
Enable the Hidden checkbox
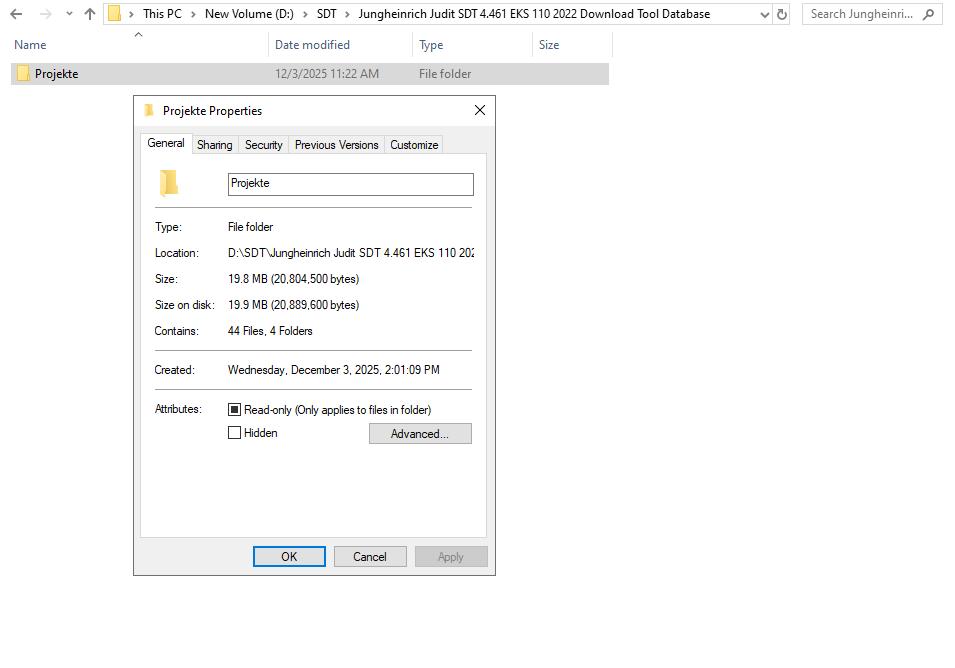234,433
